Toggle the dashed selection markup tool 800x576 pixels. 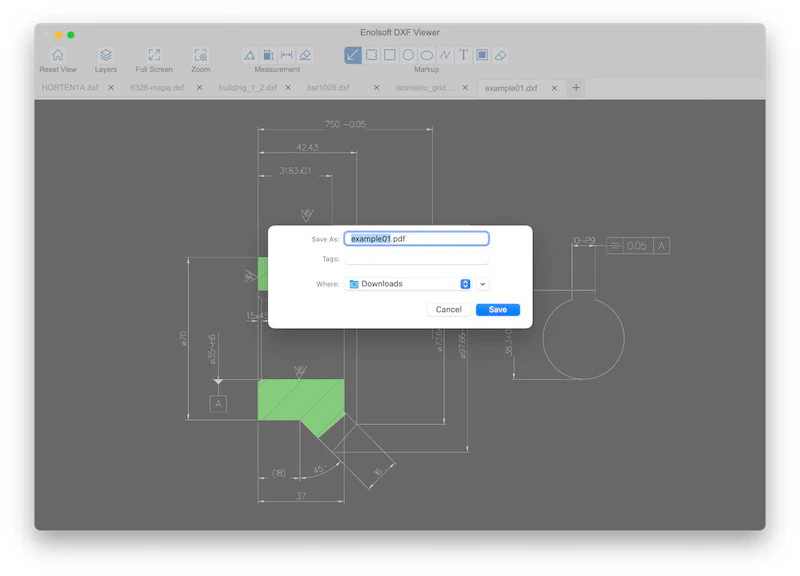pyautogui.click(x=371, y=54)
